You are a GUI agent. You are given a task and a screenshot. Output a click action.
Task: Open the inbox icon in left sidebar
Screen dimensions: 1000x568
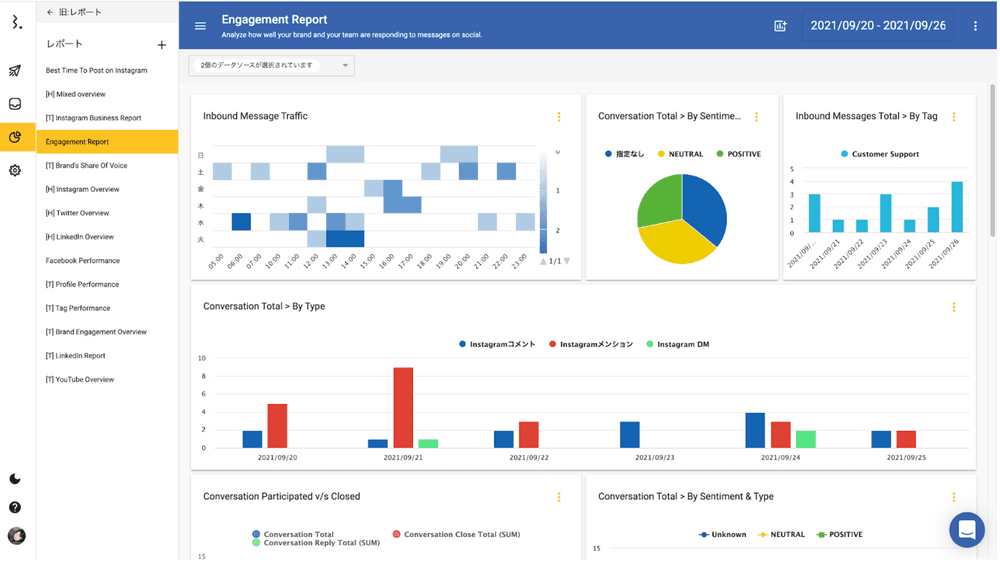[x=15, y=104]
